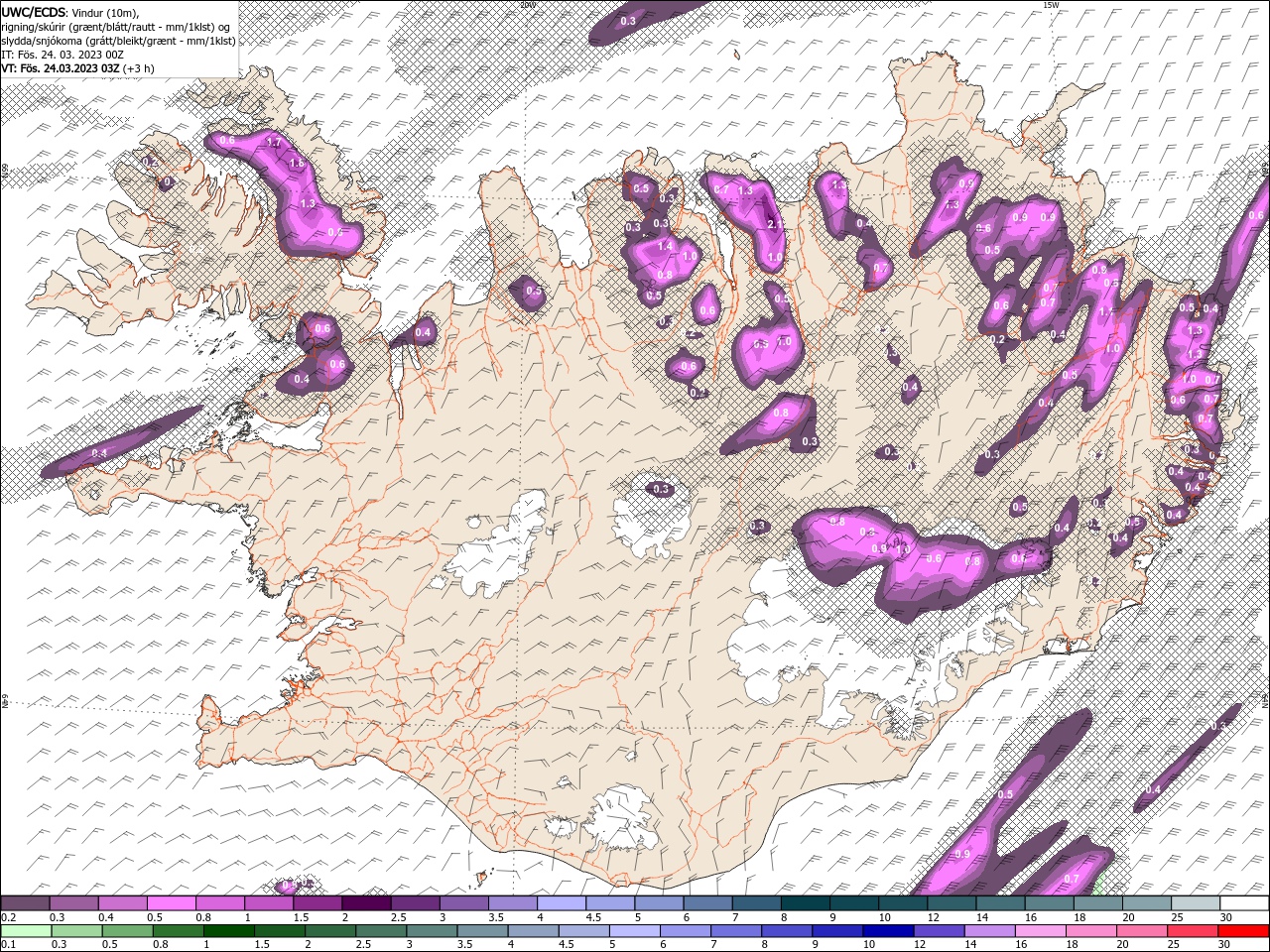The image size is (1270, 952).
Task: Click the "UWC/ECDS" title text
Action: point(33,11)
